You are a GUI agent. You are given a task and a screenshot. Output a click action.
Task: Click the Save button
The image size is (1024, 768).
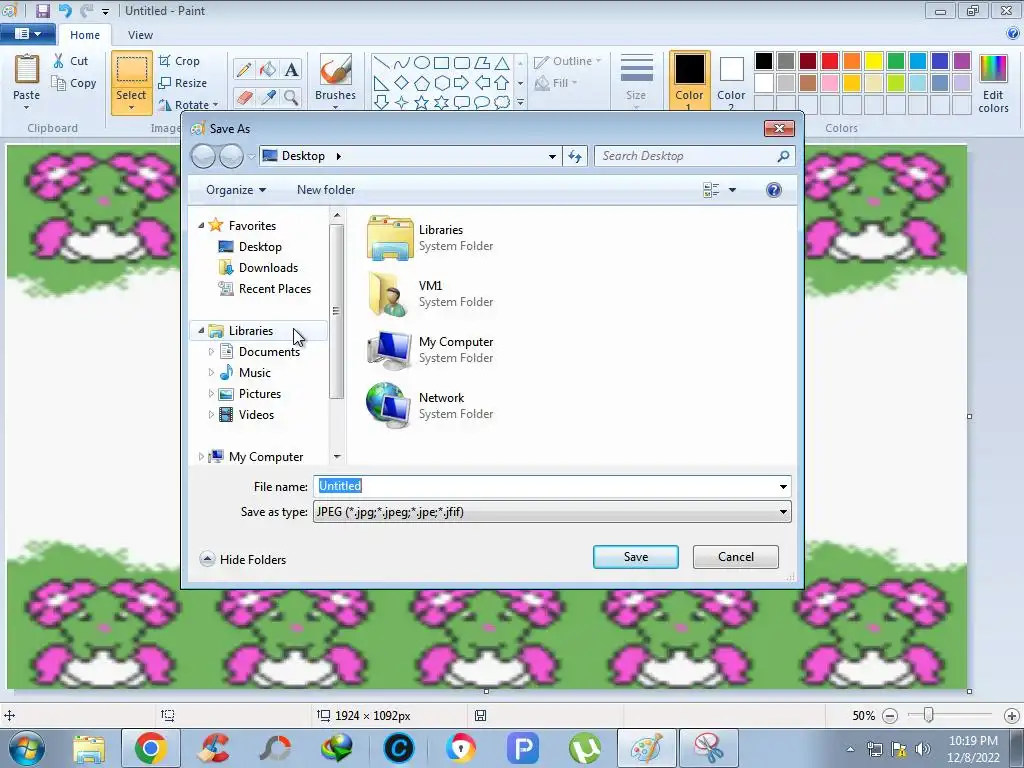(635, 557)
